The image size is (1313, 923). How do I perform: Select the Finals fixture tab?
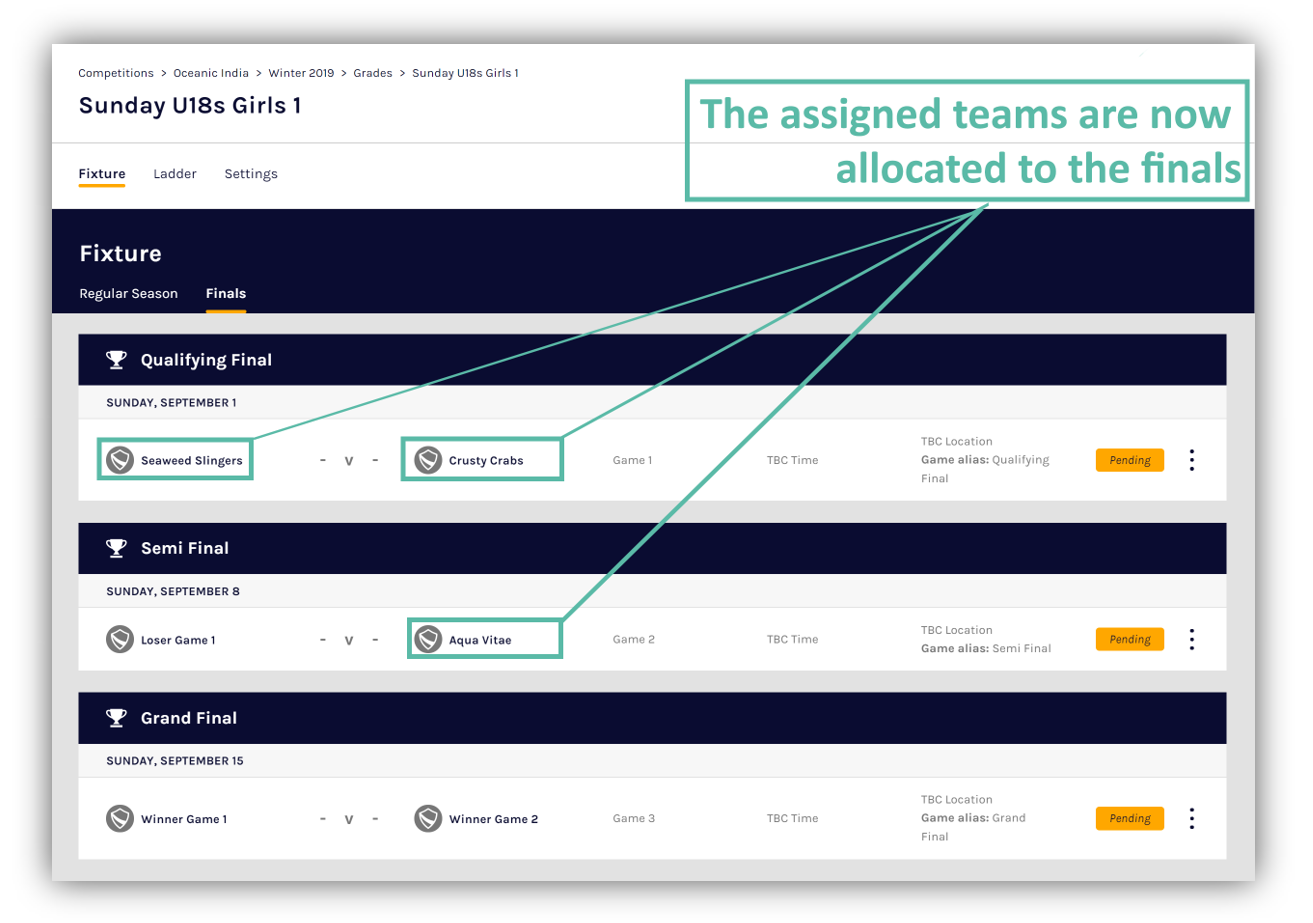tap(226, 294)
